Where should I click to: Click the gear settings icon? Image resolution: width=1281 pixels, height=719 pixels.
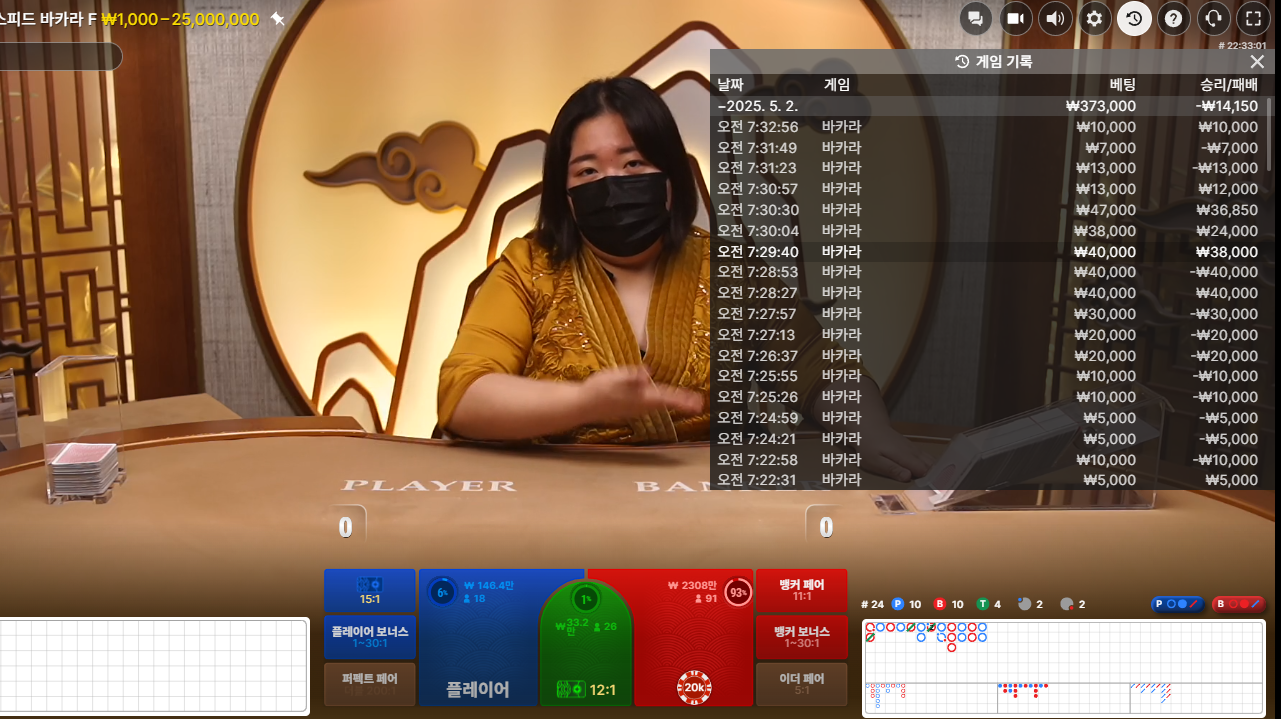point(1095,18)
